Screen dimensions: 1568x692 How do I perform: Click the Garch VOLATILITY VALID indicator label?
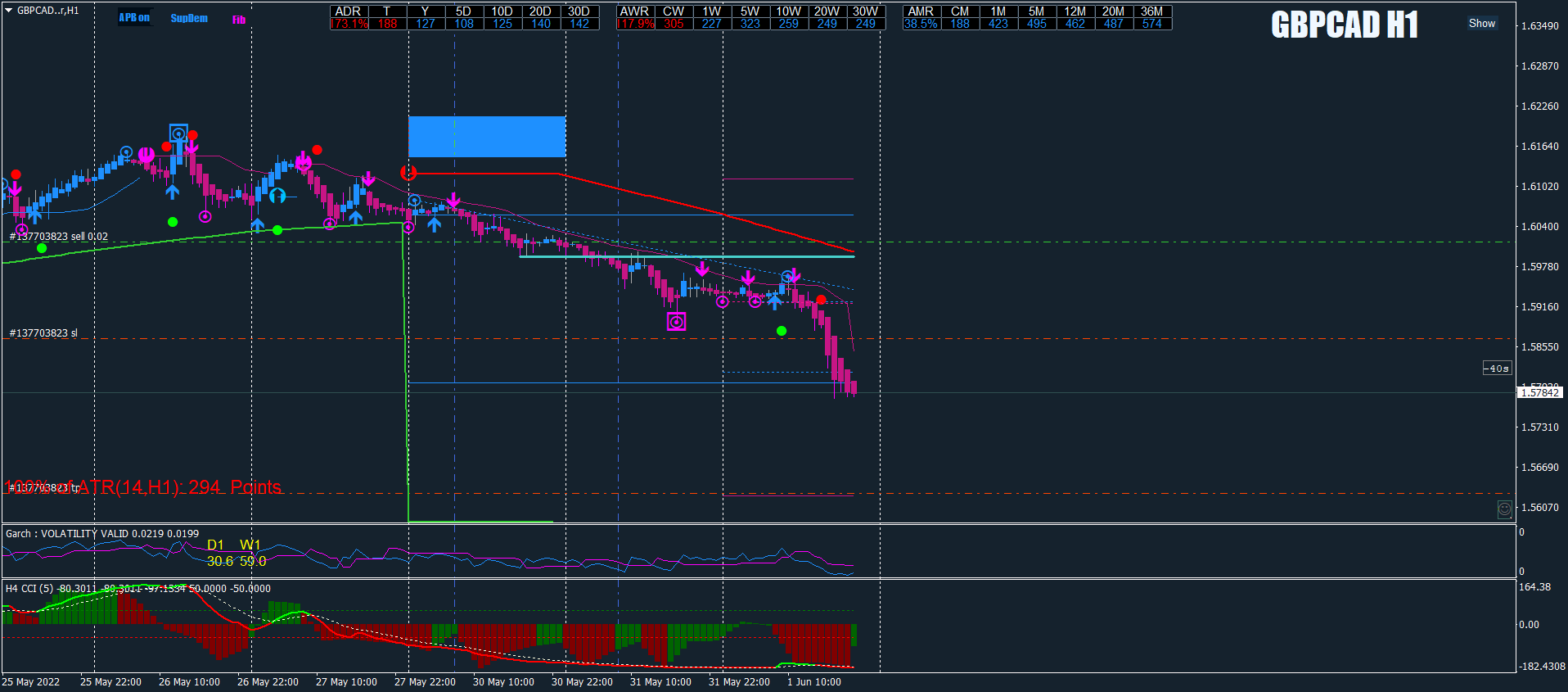tap(102, 534)
